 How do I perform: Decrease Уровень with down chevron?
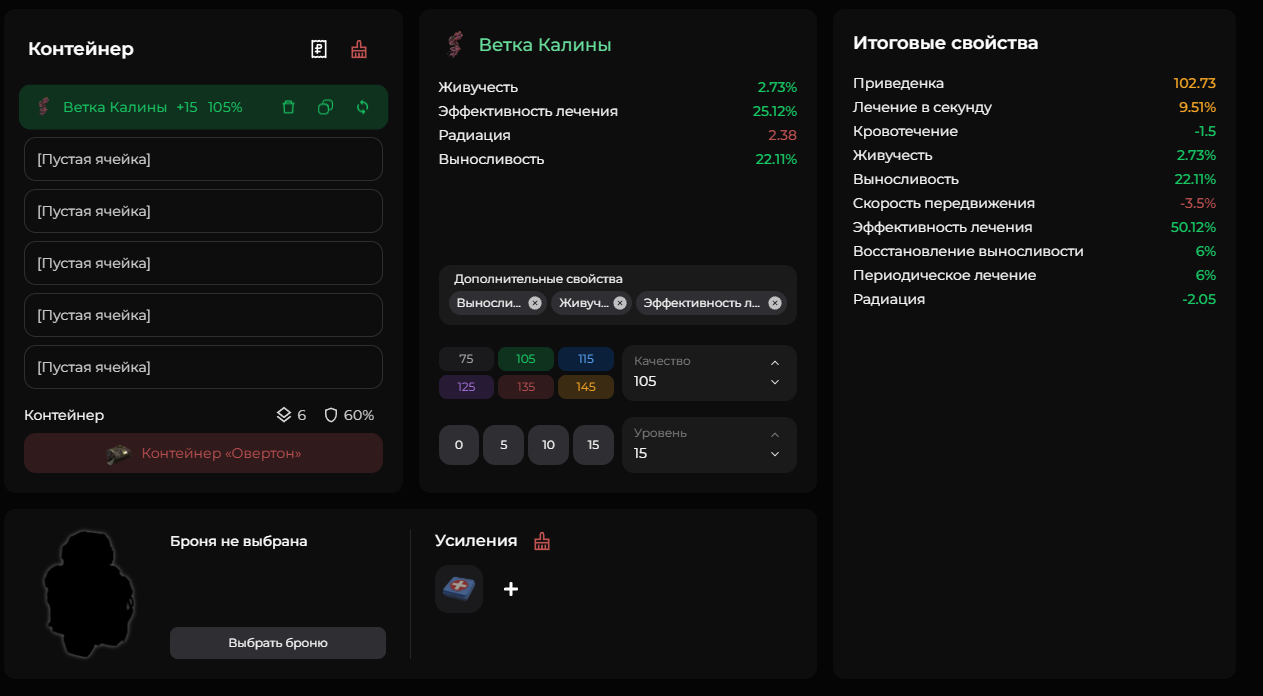775,454
